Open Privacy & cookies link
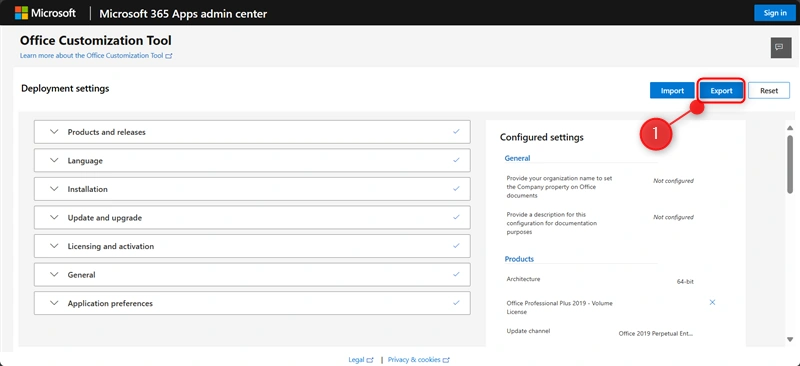Viewport: 800px width, 366px height. pos(418,359)
